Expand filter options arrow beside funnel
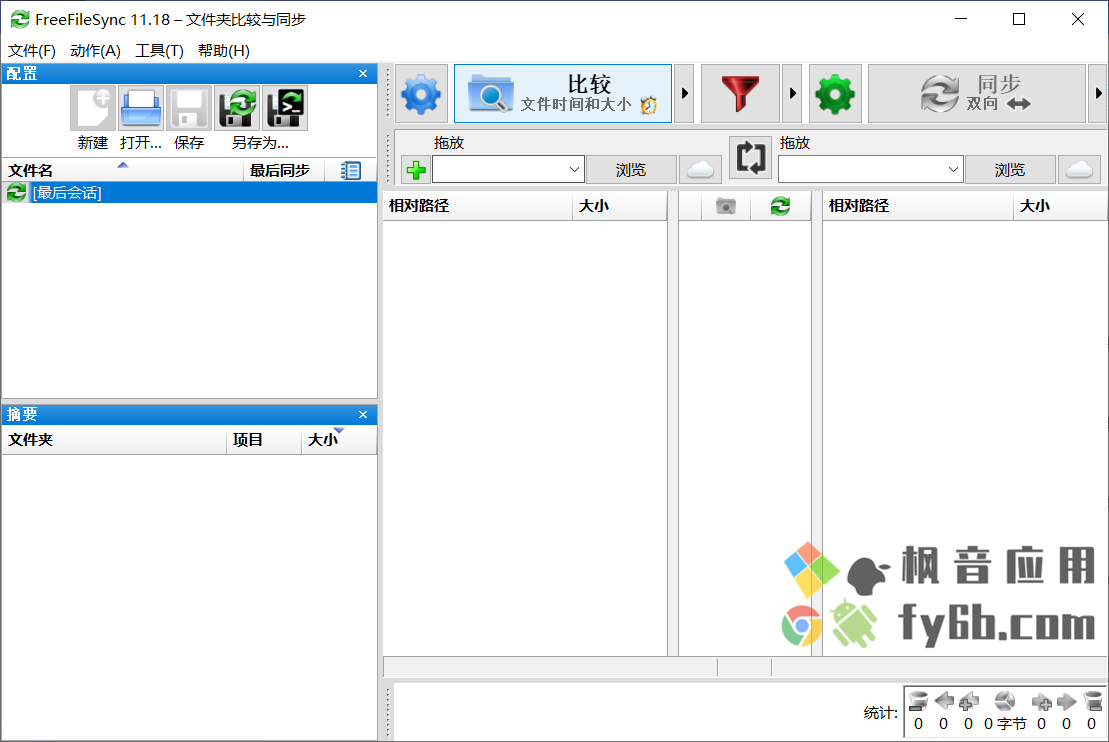Image resolution: width=1109 pixels, height=742 pixels. coord(792,93)
